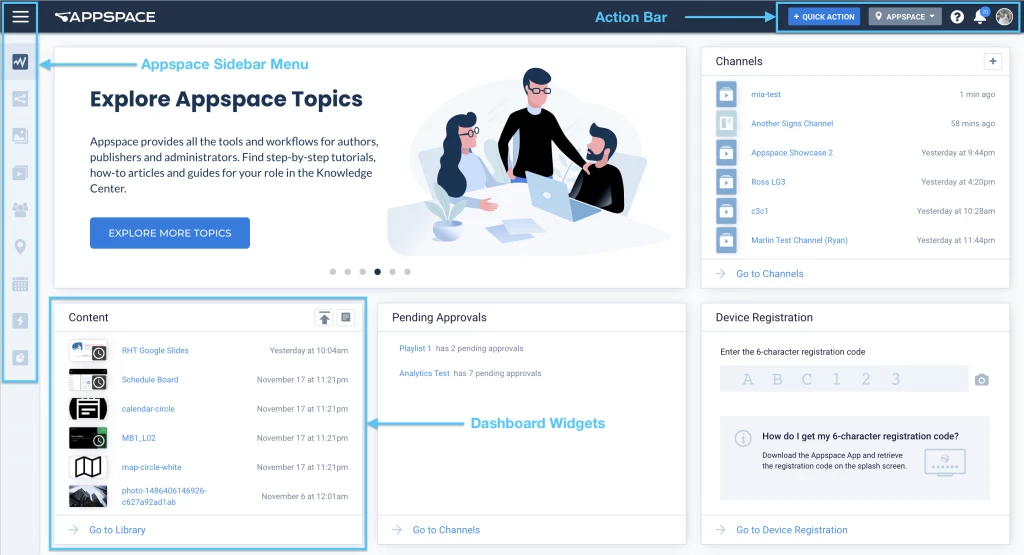Screen dimensions: 1024x555
Task: Open the notifications bell
Action: 980,17
